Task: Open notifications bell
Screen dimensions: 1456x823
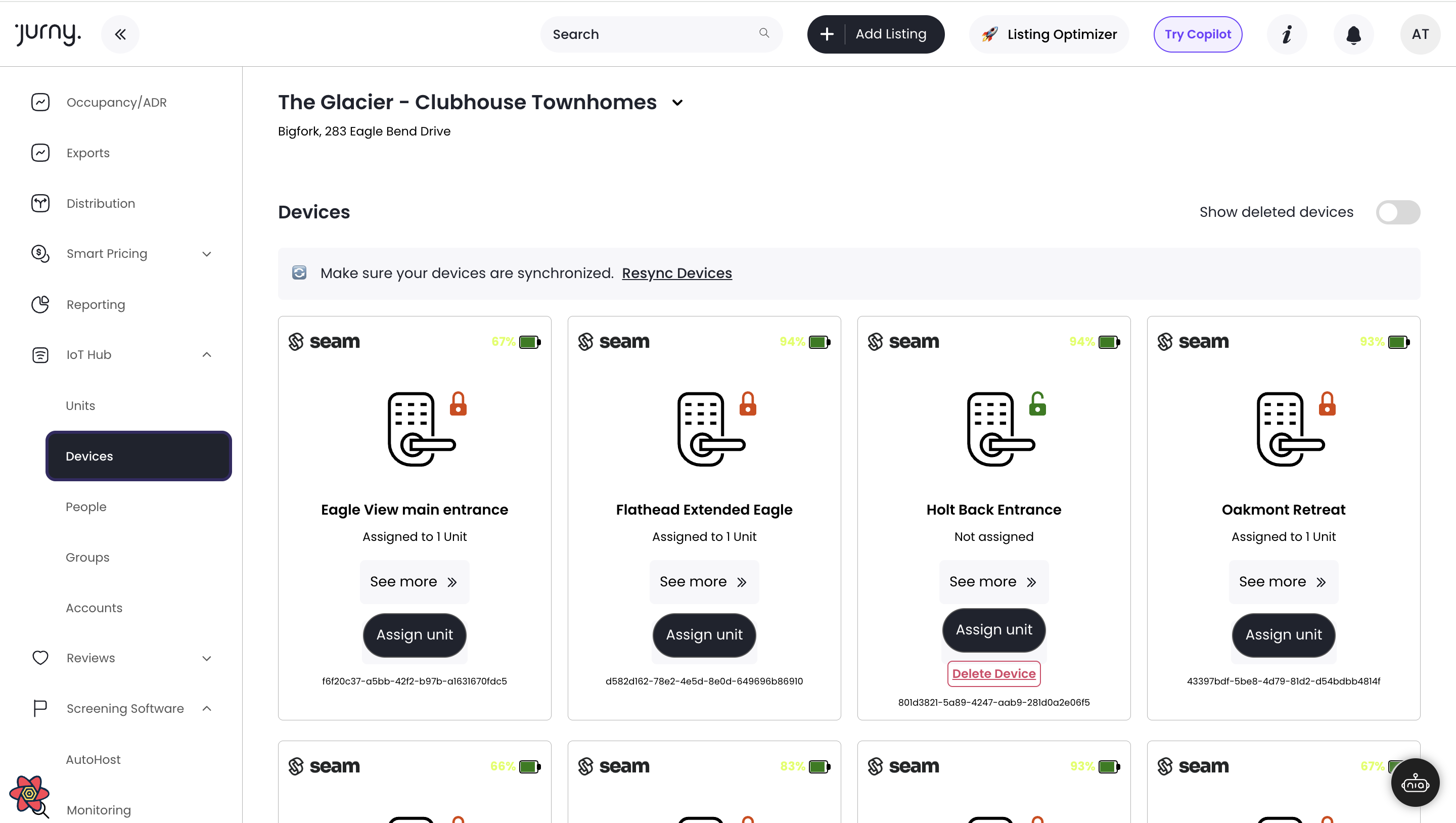Action: [1353, 34]
